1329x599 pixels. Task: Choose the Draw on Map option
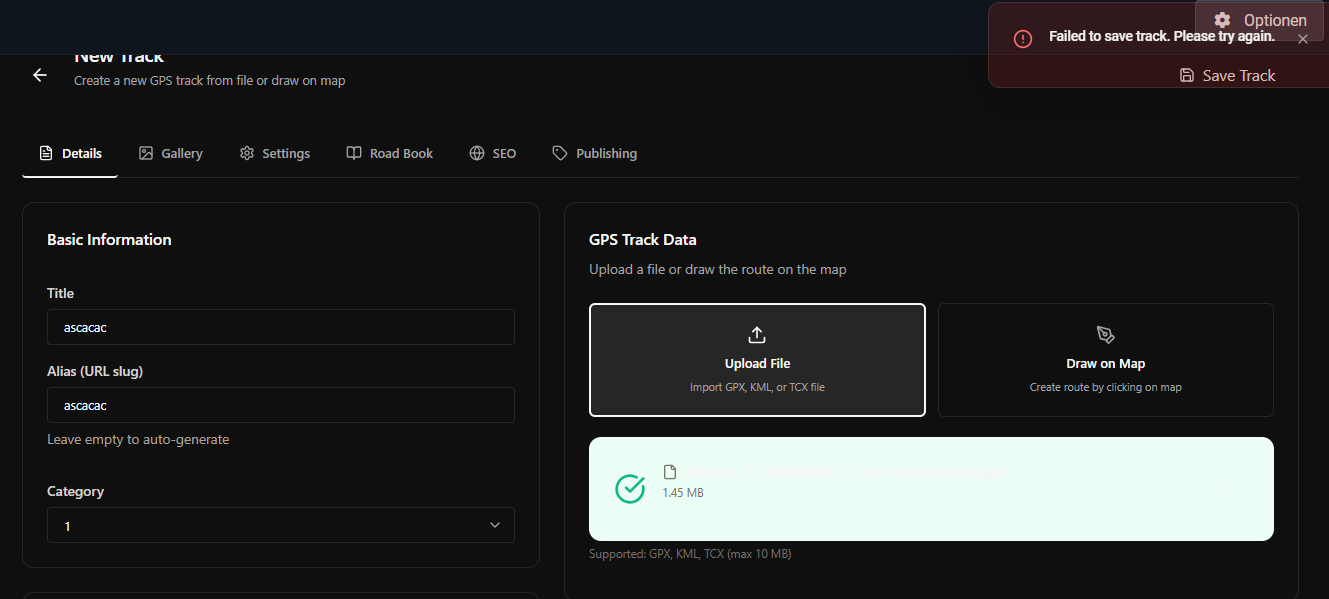click(x=1105, y=360)
